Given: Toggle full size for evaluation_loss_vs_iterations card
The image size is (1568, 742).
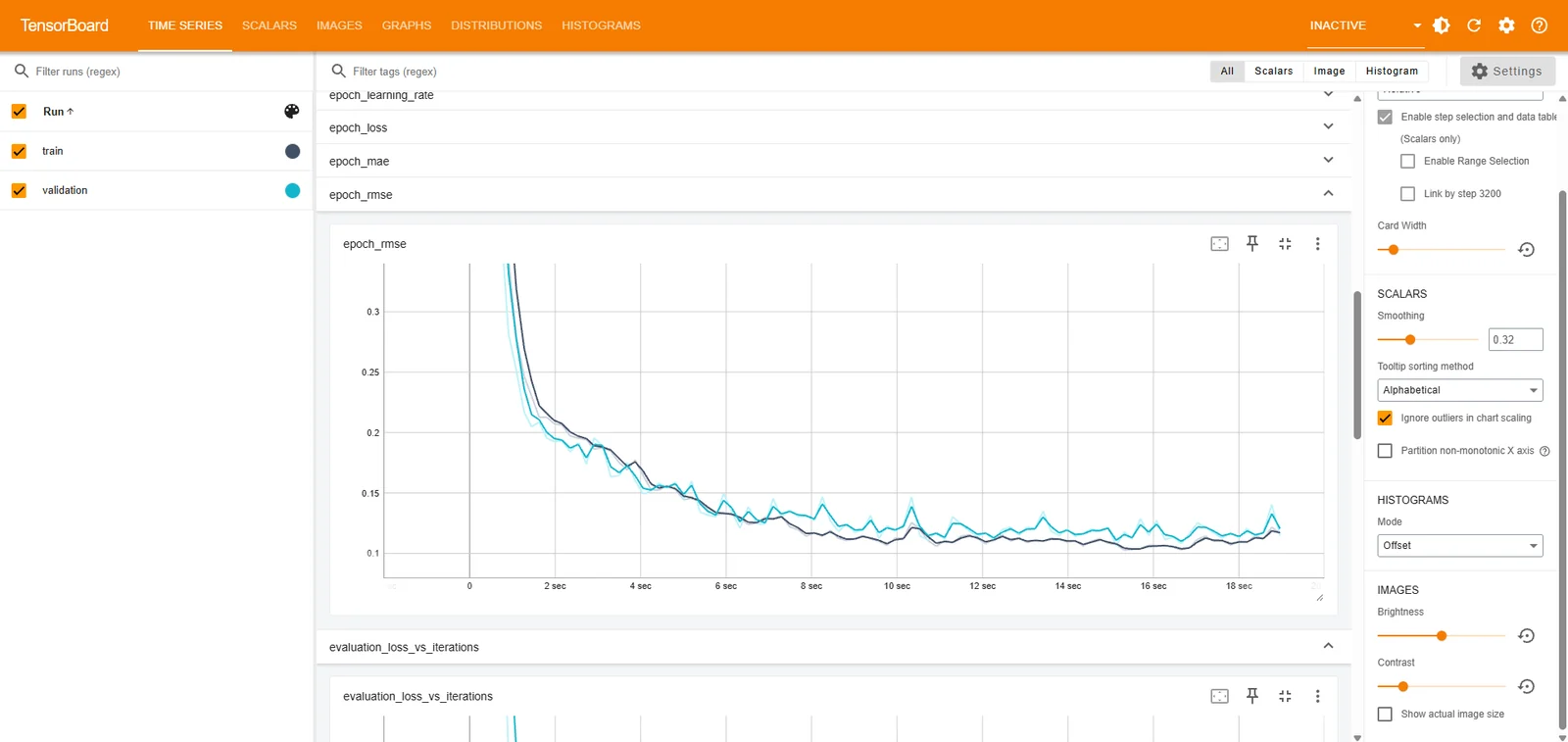Looking at the screenshot, I should [1285, 696].
